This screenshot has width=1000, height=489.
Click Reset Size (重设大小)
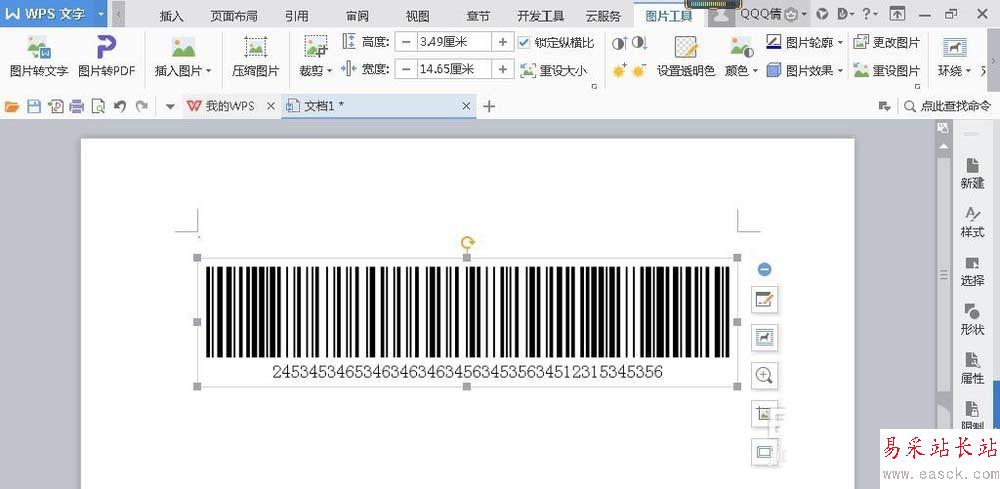(554, 70)
